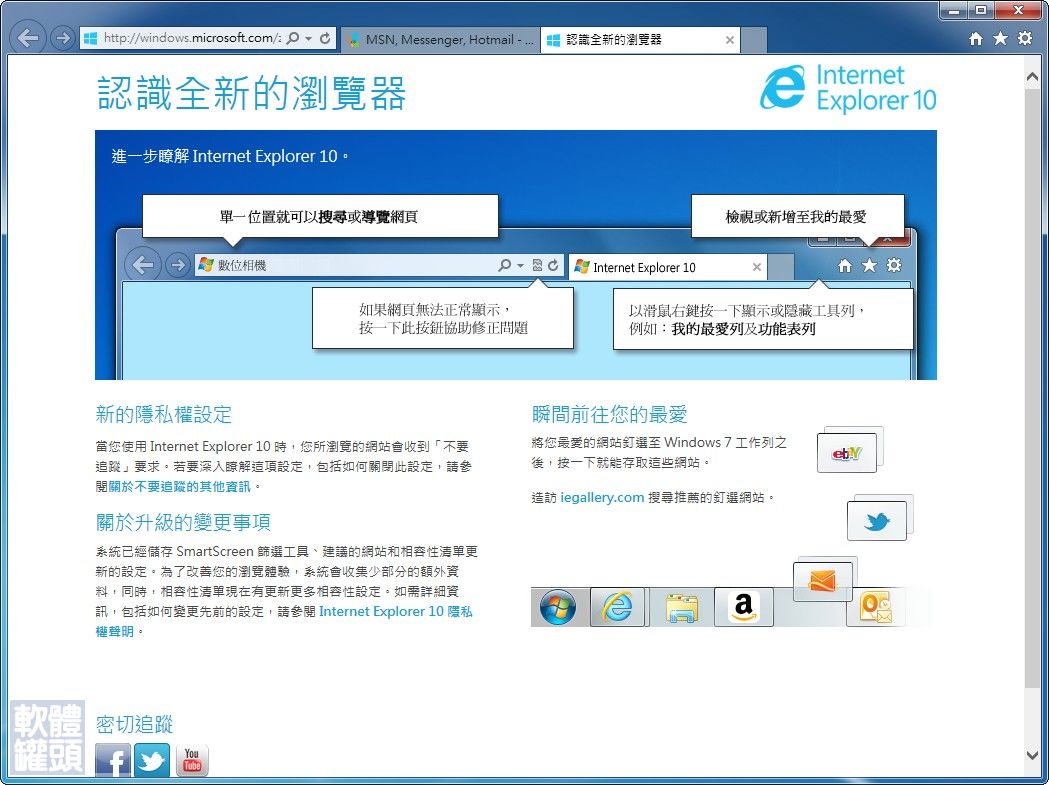Viewport: 1049px width, 785px height.
Task: Maximize the browser window
Action: click(x=980, y=10)
